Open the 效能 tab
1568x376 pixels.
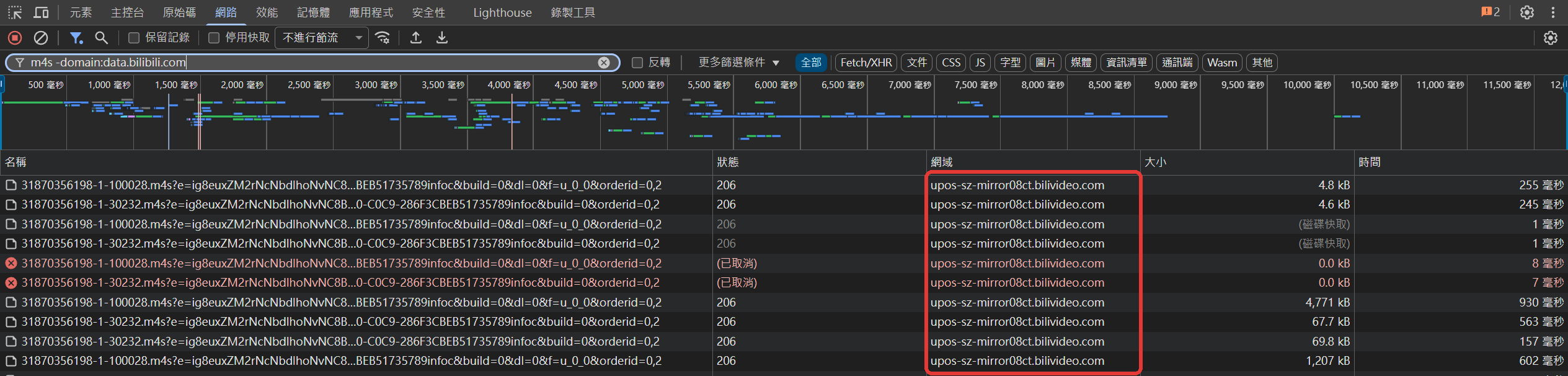267,12
